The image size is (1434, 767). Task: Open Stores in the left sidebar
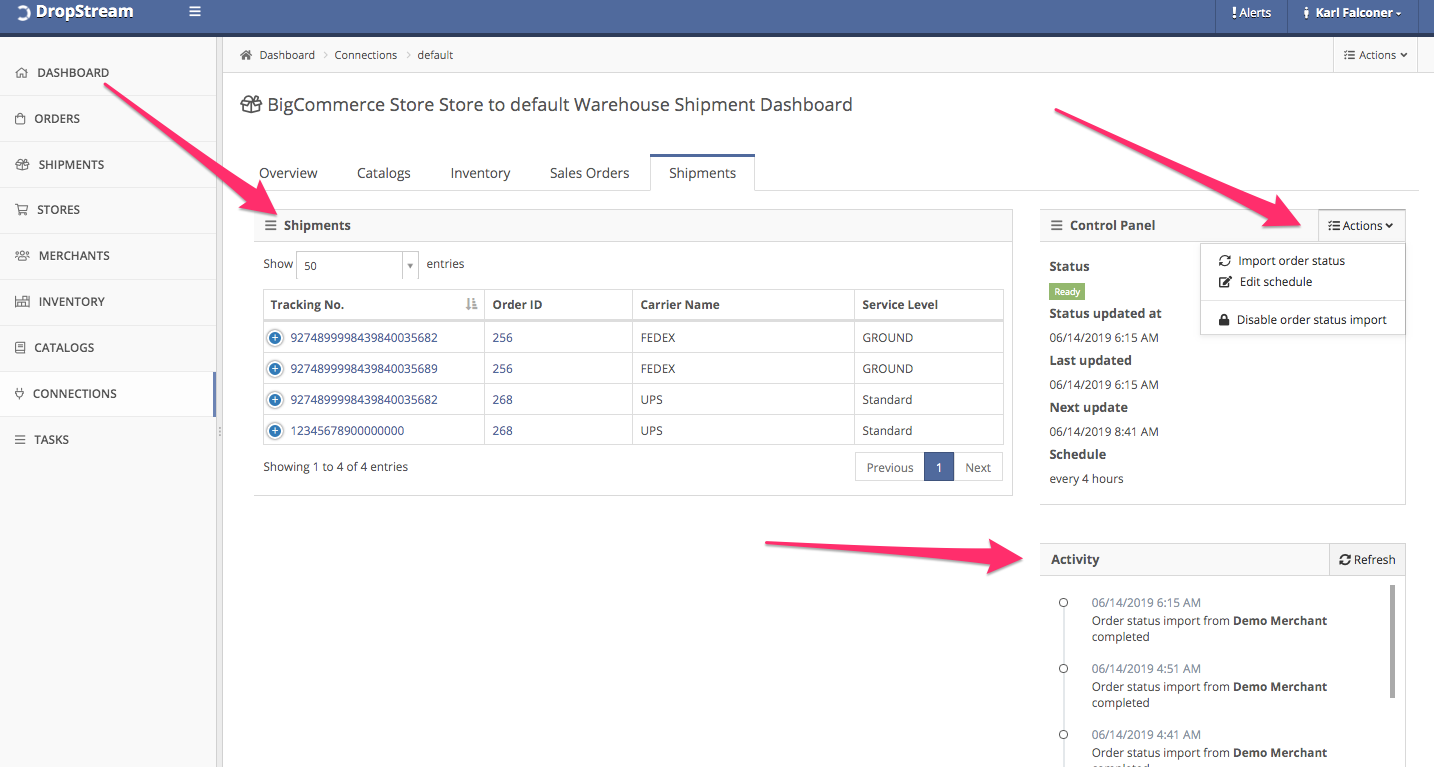[58, 210]
